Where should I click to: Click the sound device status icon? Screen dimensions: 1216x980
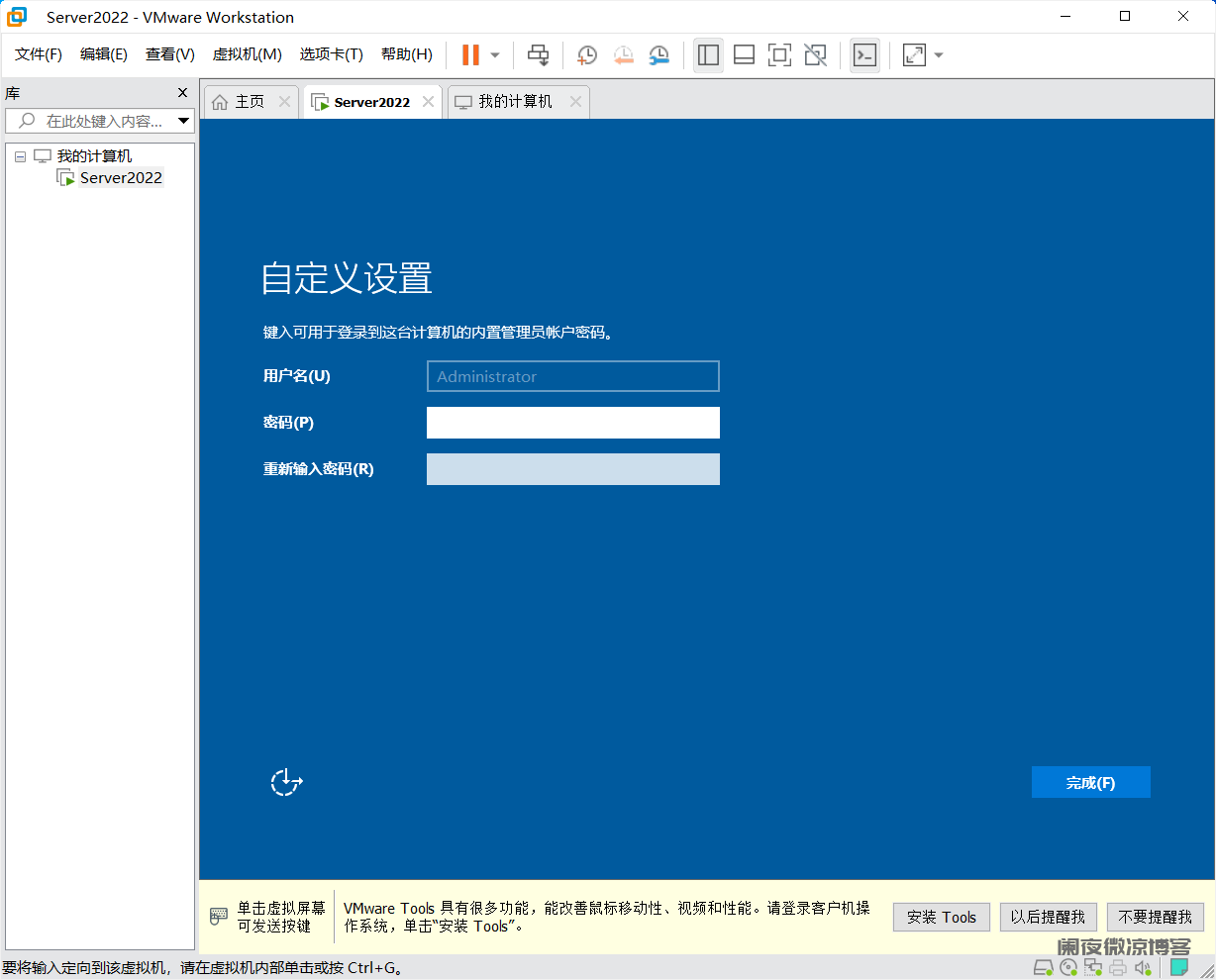(1141, 968)
